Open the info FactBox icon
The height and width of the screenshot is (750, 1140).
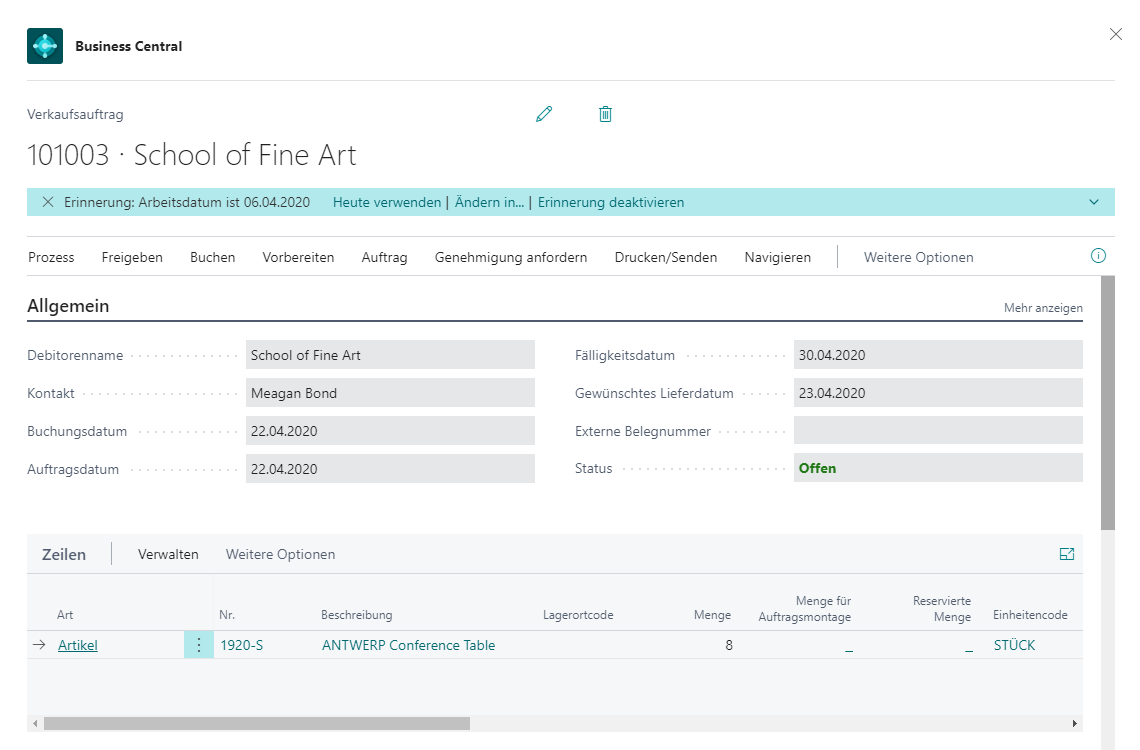(1099, 256)
